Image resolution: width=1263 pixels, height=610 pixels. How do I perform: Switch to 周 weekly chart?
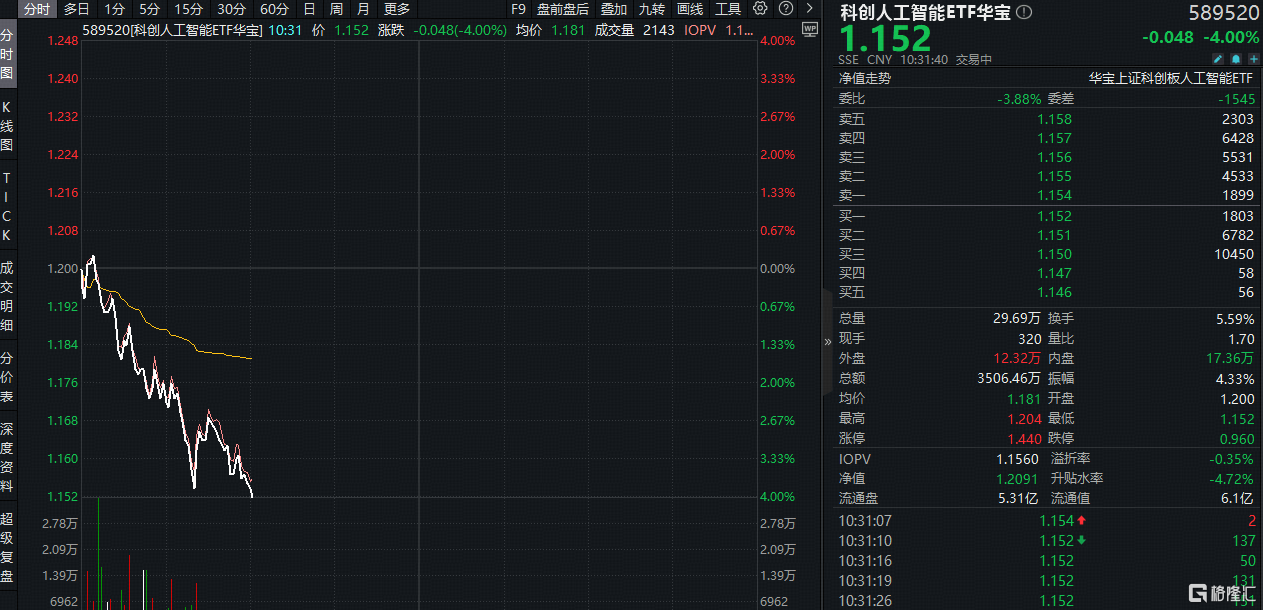pyautogui.click(x=336, y=9)
